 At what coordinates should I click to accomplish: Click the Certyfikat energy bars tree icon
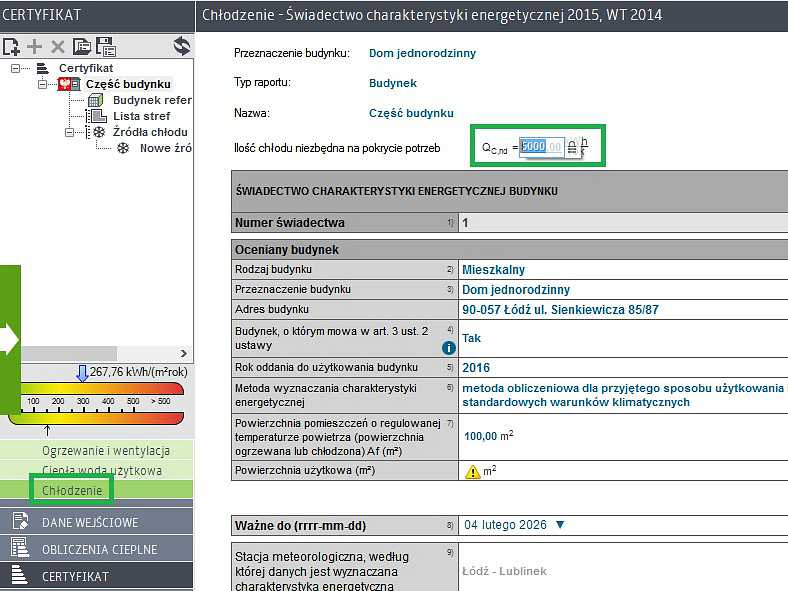tap(42, 68)
